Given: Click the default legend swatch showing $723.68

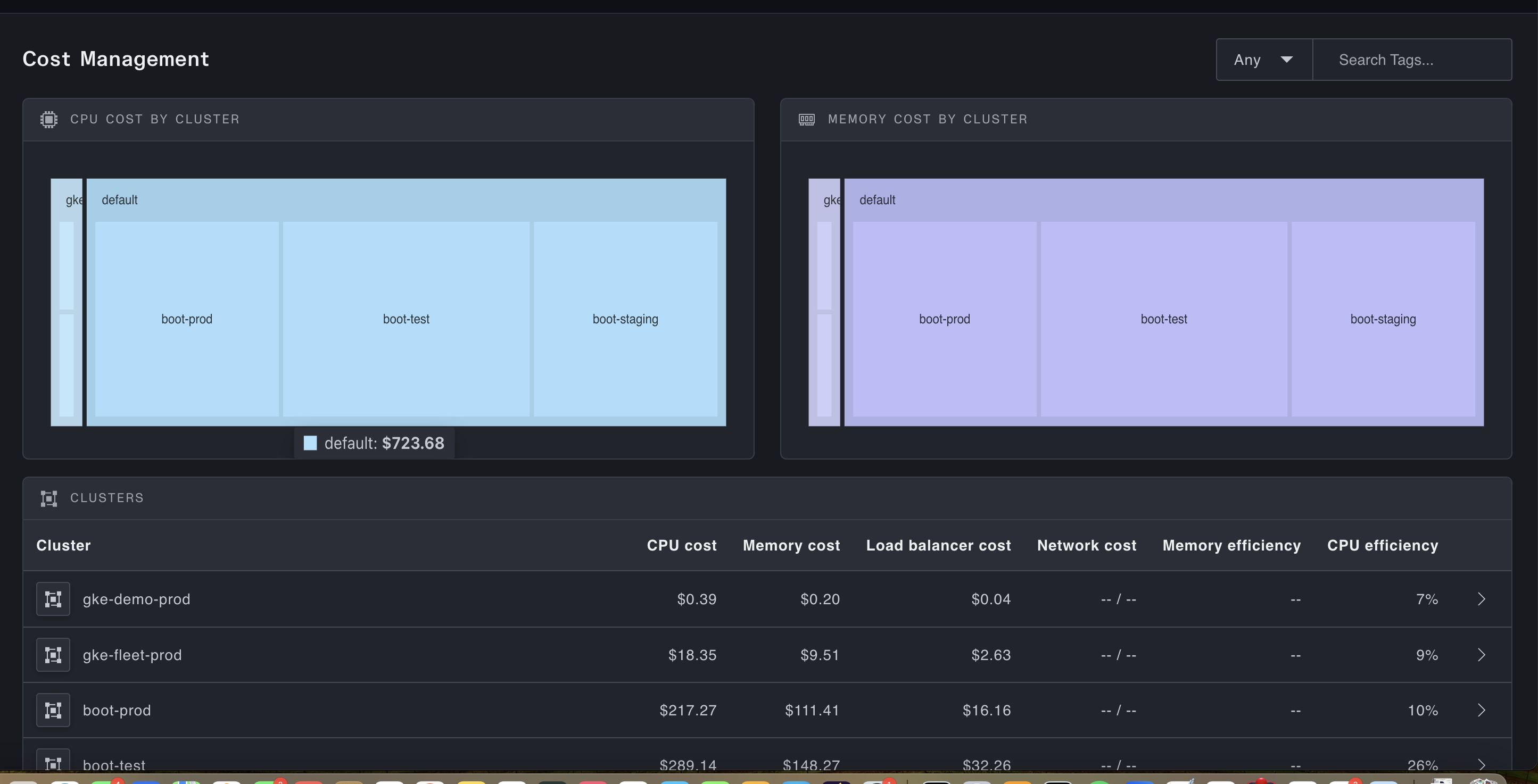Looking at the screenshot, I should (310, 443).
